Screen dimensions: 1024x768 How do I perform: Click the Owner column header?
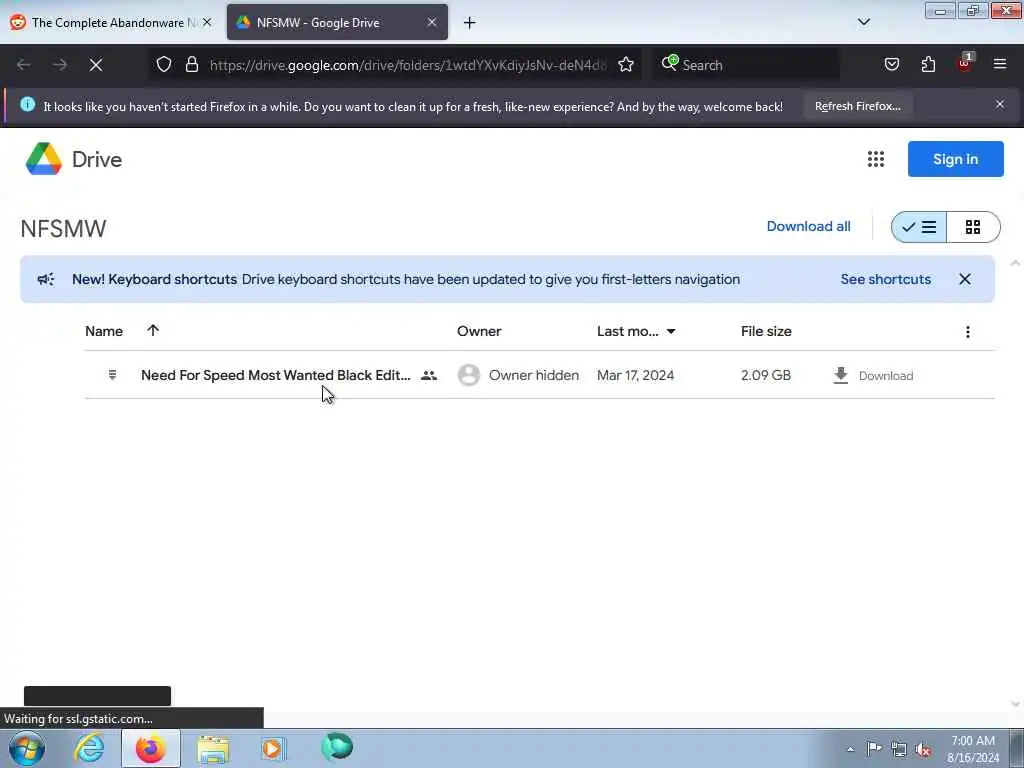(479, 331)
